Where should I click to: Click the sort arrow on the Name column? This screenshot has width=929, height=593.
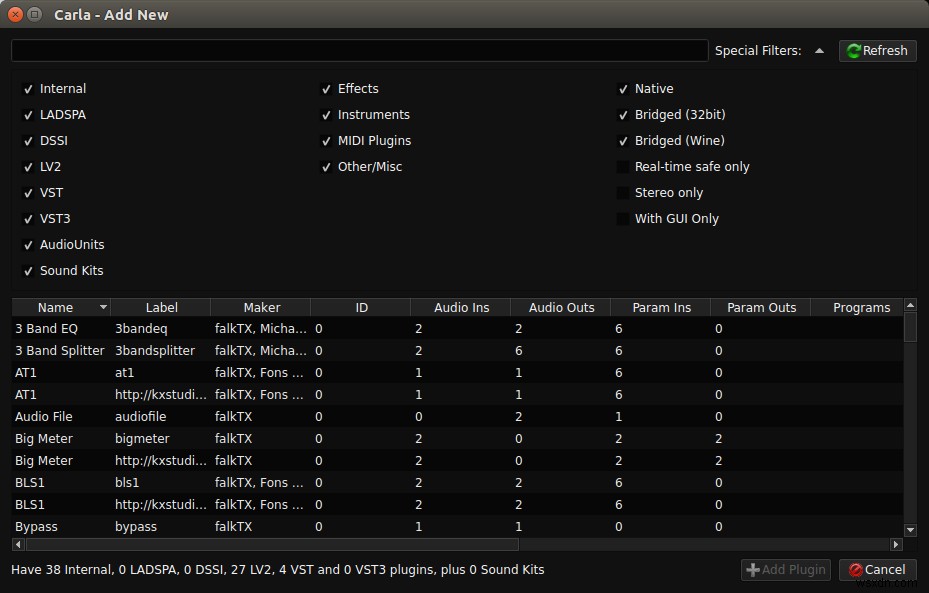pyautogui.click(x=103, y=307)
